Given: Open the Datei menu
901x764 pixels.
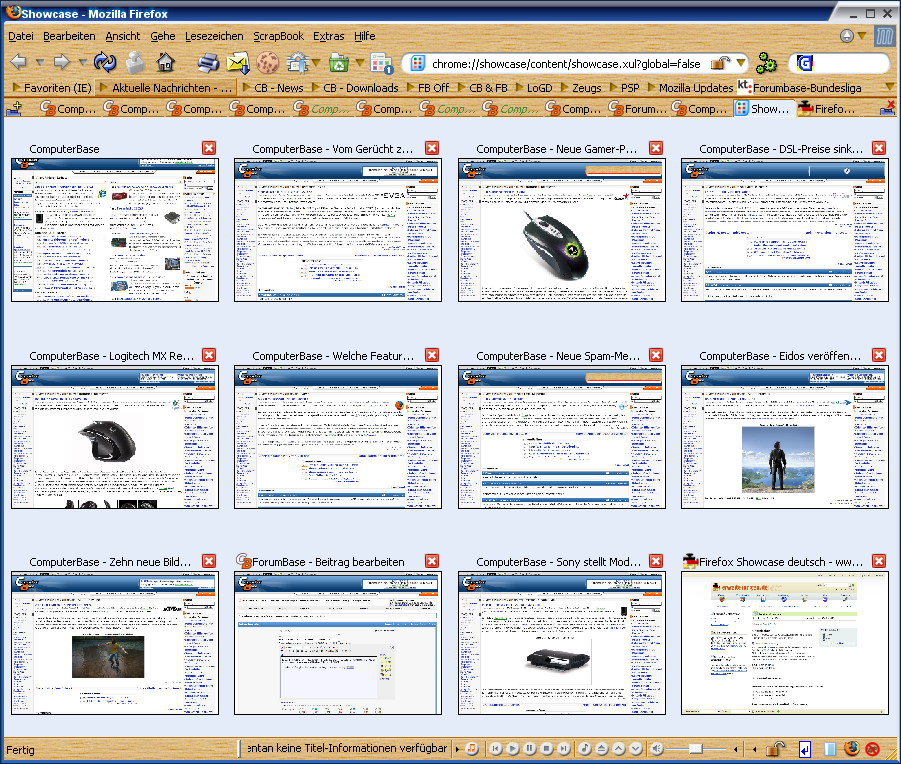Looking at the screenshot, I should 21,36.
